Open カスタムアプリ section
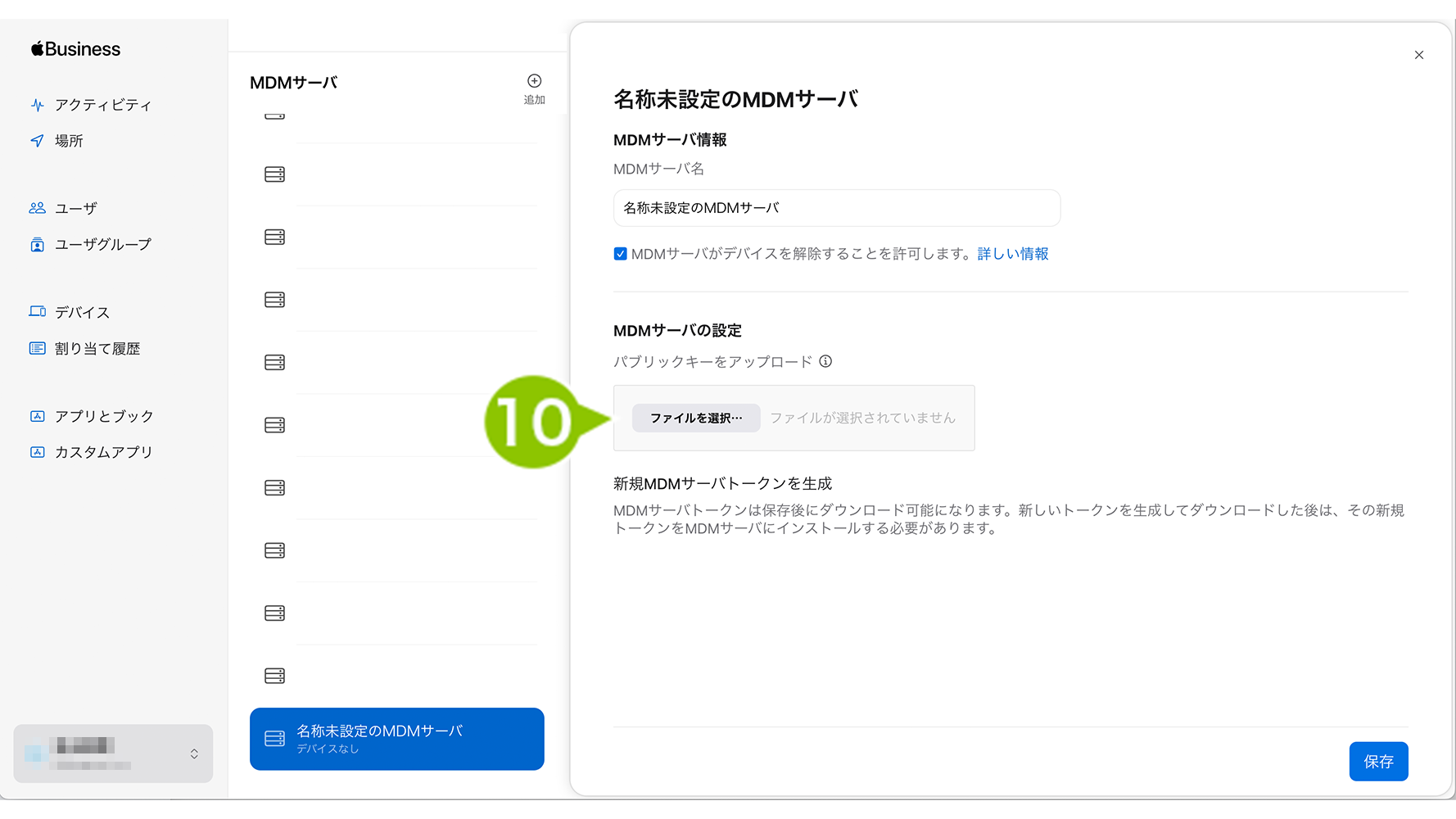The height and width of the screenshot is (819, 1456). [x=104, y=452]
